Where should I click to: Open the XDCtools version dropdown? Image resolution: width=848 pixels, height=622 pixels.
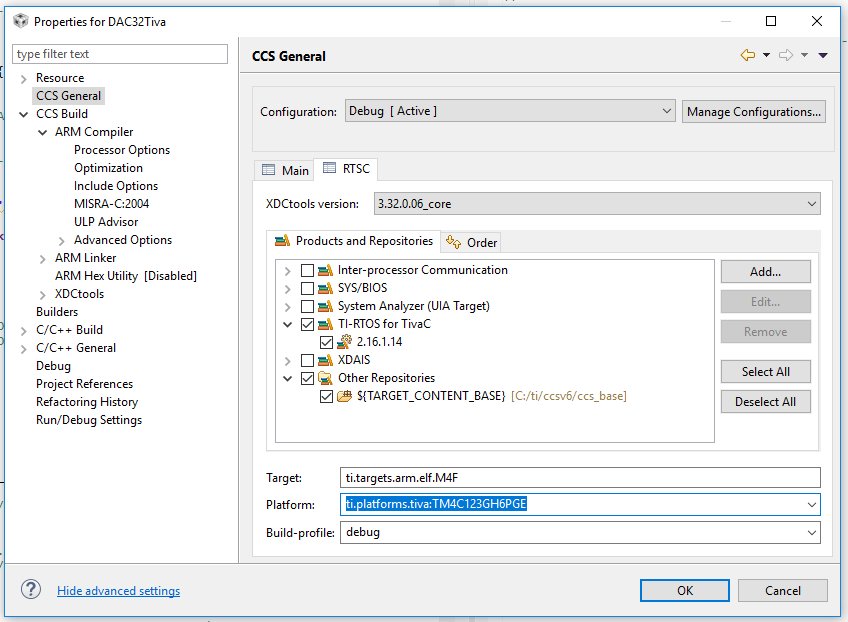pyautogui.click(x=597, y=204)
